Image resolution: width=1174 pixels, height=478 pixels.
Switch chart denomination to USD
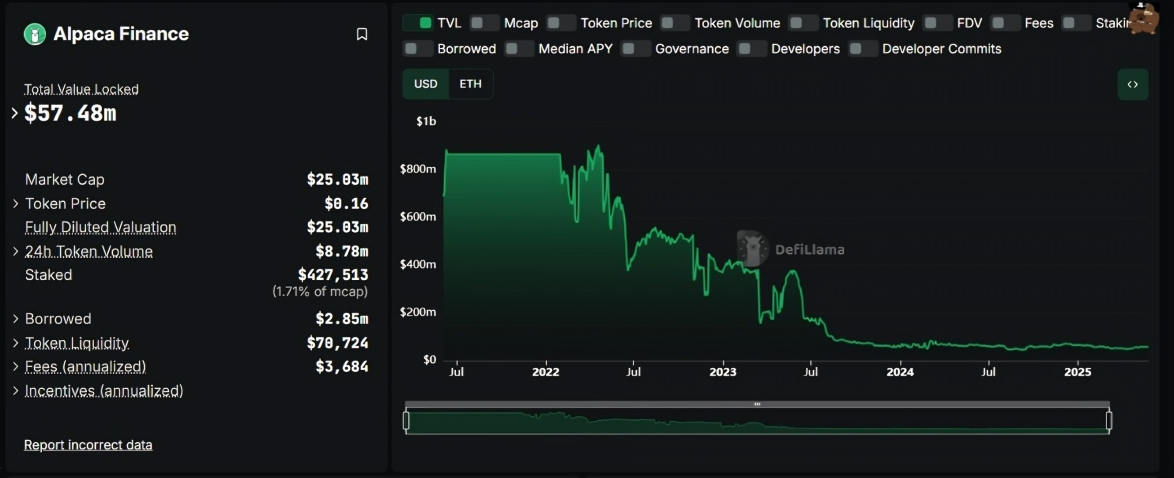click(x=426, y=84)
